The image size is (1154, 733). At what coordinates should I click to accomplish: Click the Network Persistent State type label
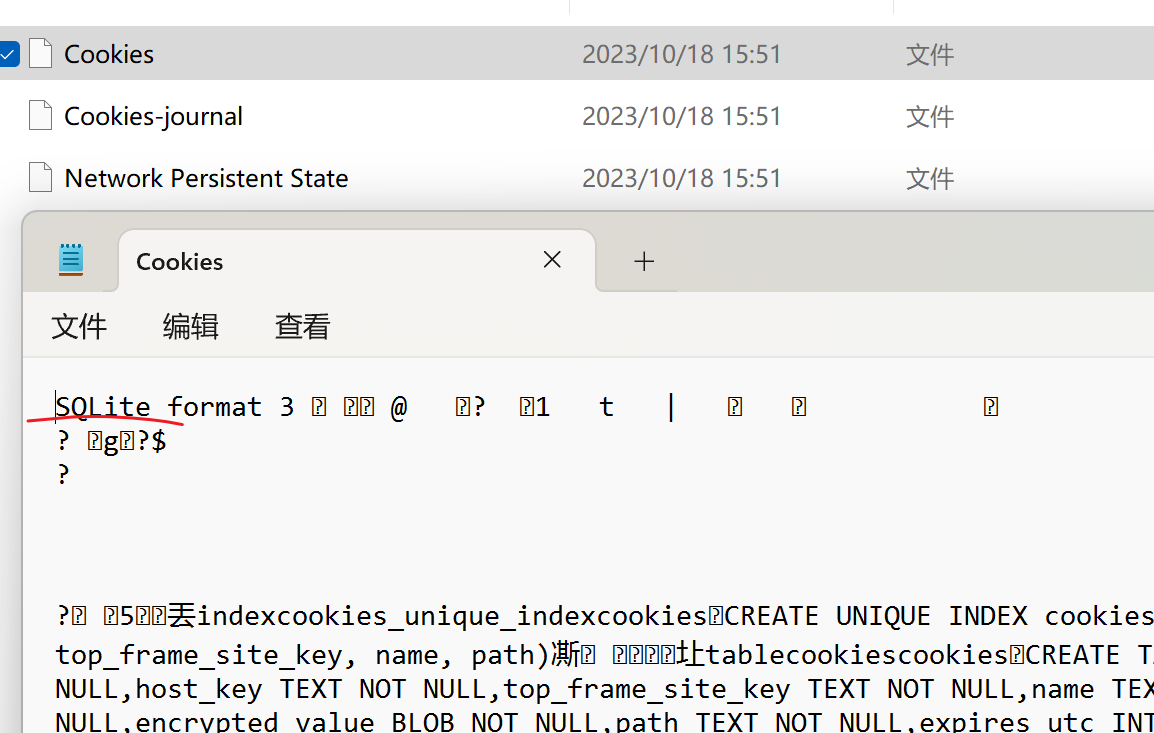pyautogui.click(x=929, y=178)
